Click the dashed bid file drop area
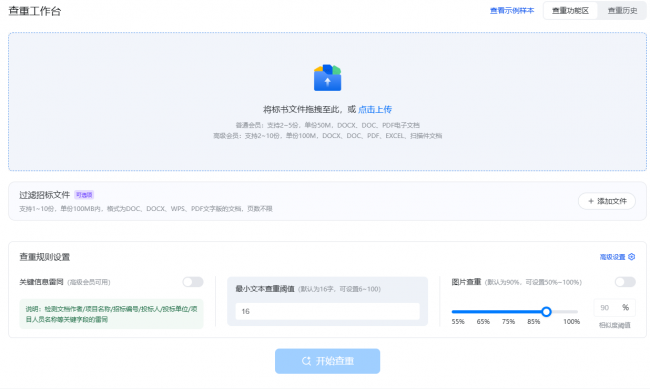 (327, 102)
